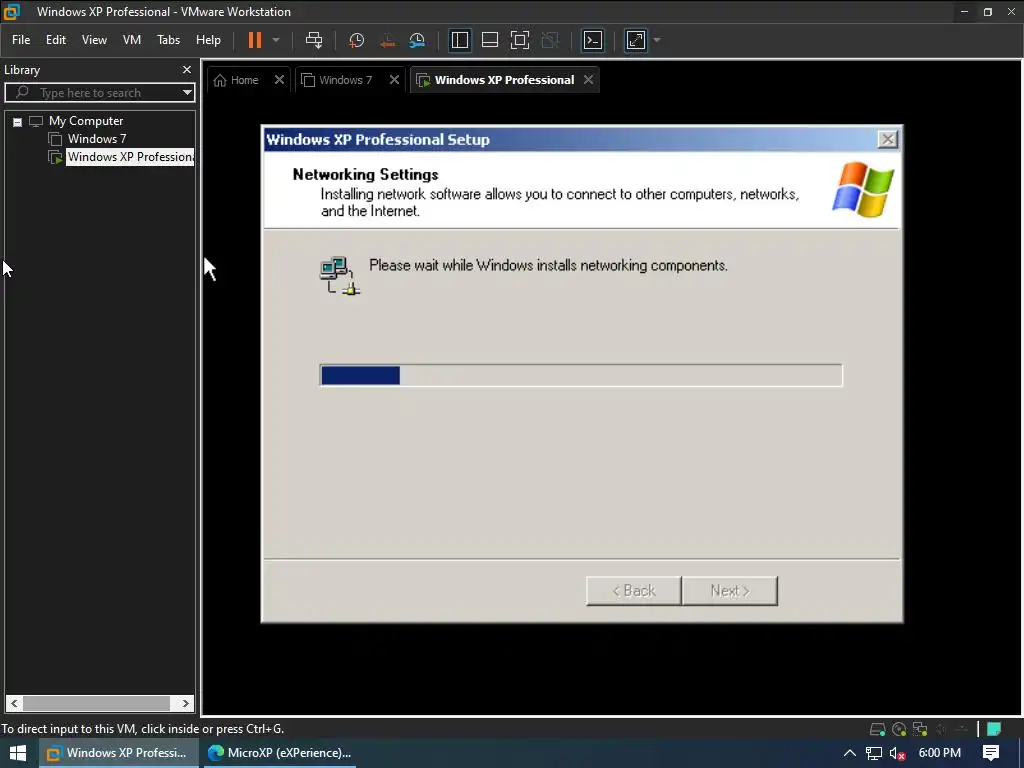Click the host network tray icon
The height and width of the screenshot is (768, 1024).
[x=873, y=754]
